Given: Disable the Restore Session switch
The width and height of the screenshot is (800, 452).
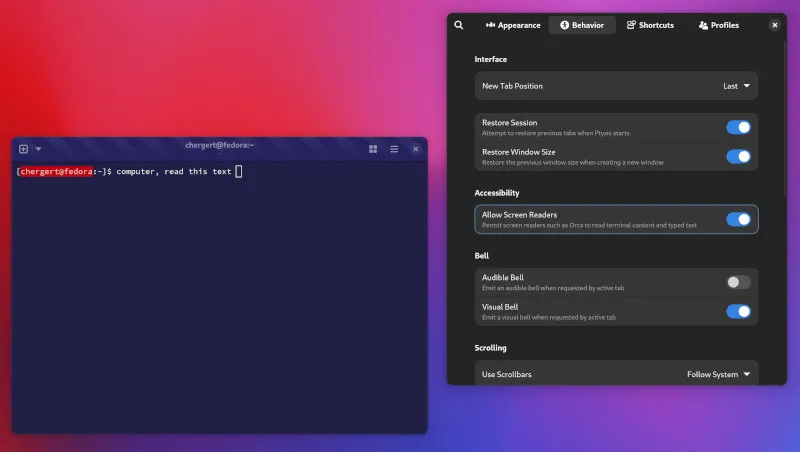Looking at the screenshot, I should [x=738, y=127].
